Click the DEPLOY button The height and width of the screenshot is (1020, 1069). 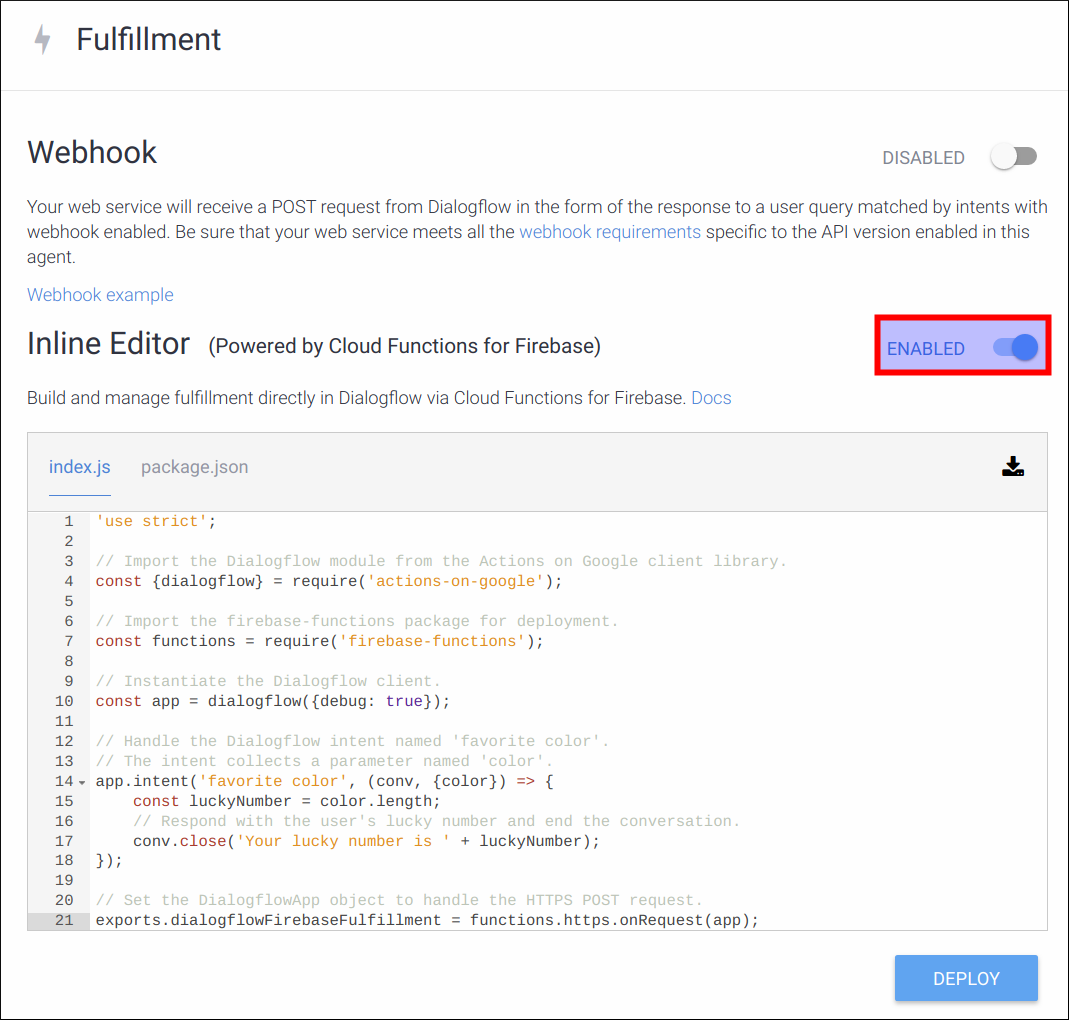(965, 978)
